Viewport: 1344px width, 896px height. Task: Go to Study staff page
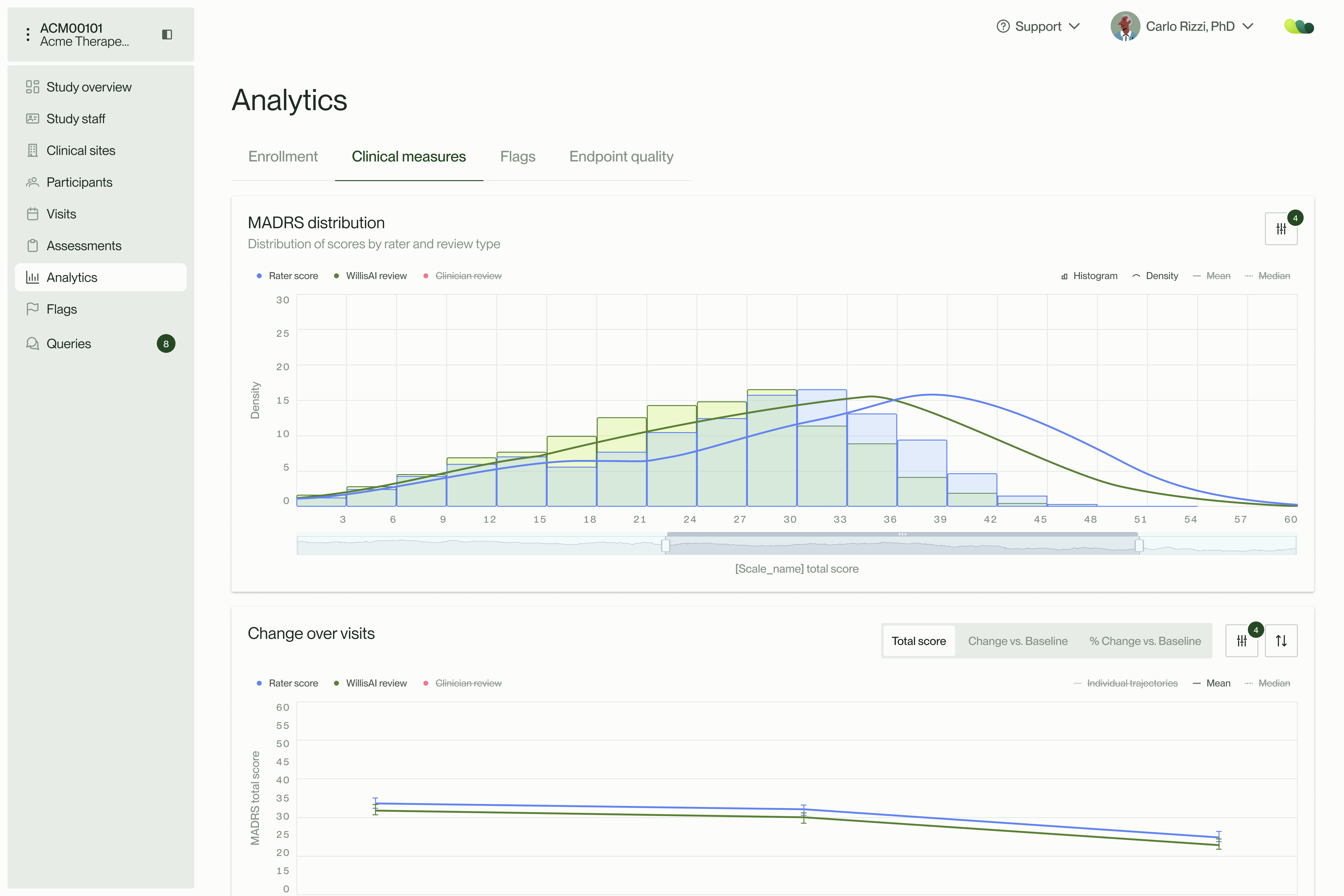pyautogui.click(x=101, y=118)
